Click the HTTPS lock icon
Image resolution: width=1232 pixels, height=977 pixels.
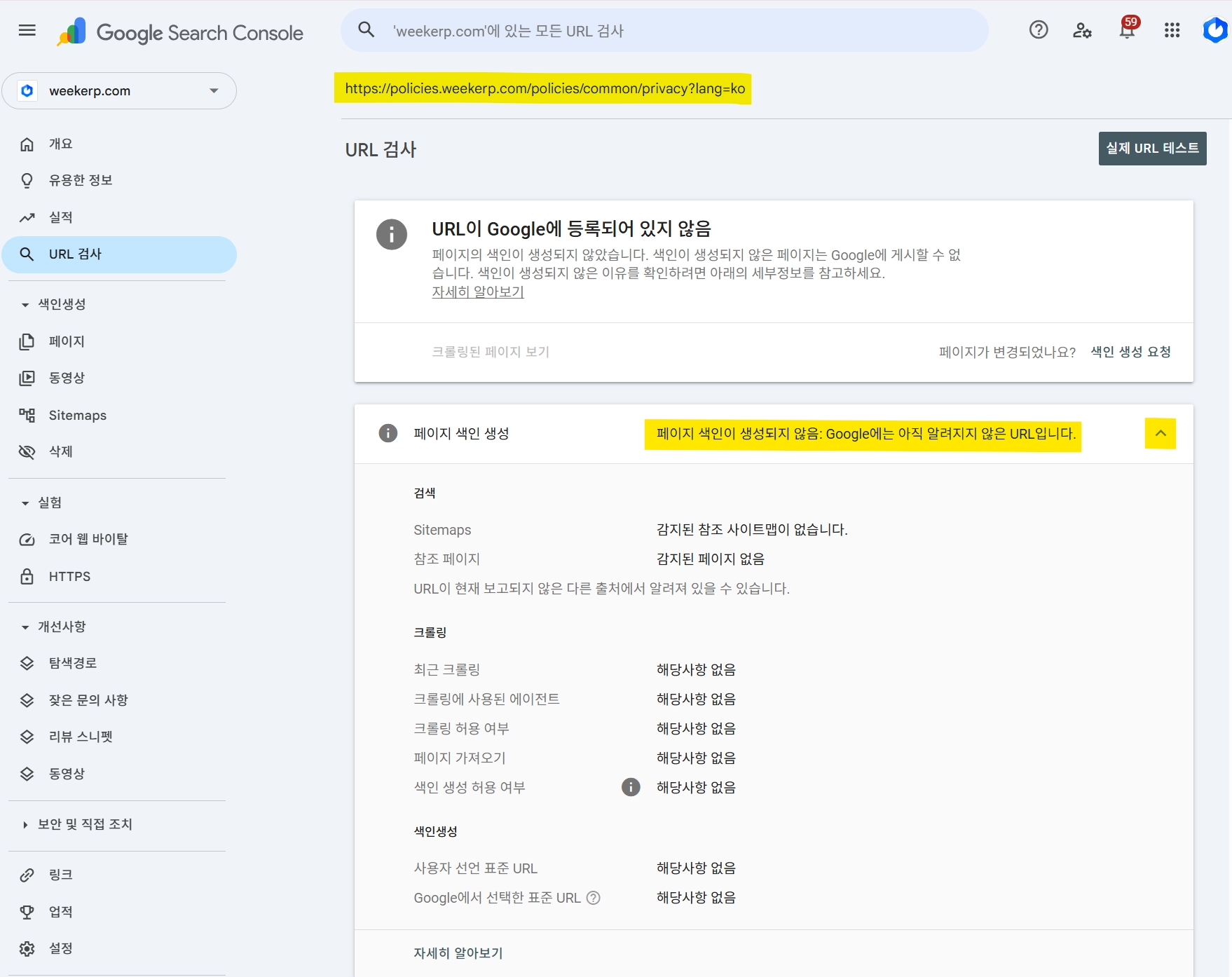pyautogui.click(x=27, y=577)
